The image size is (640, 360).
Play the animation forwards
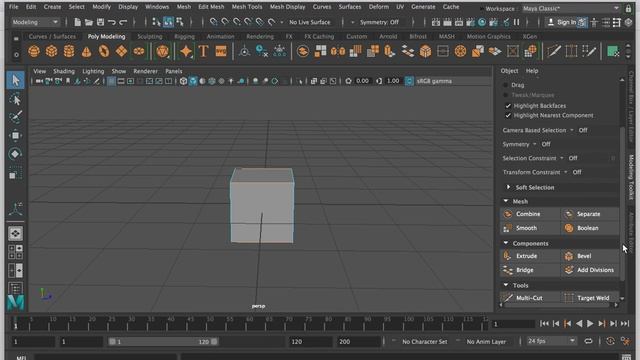[x=590, y=324]
